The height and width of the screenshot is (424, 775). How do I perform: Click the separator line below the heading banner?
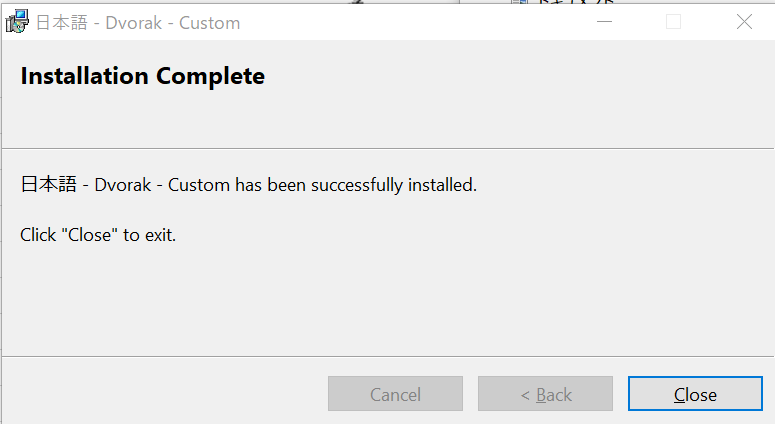pos(388,148)
